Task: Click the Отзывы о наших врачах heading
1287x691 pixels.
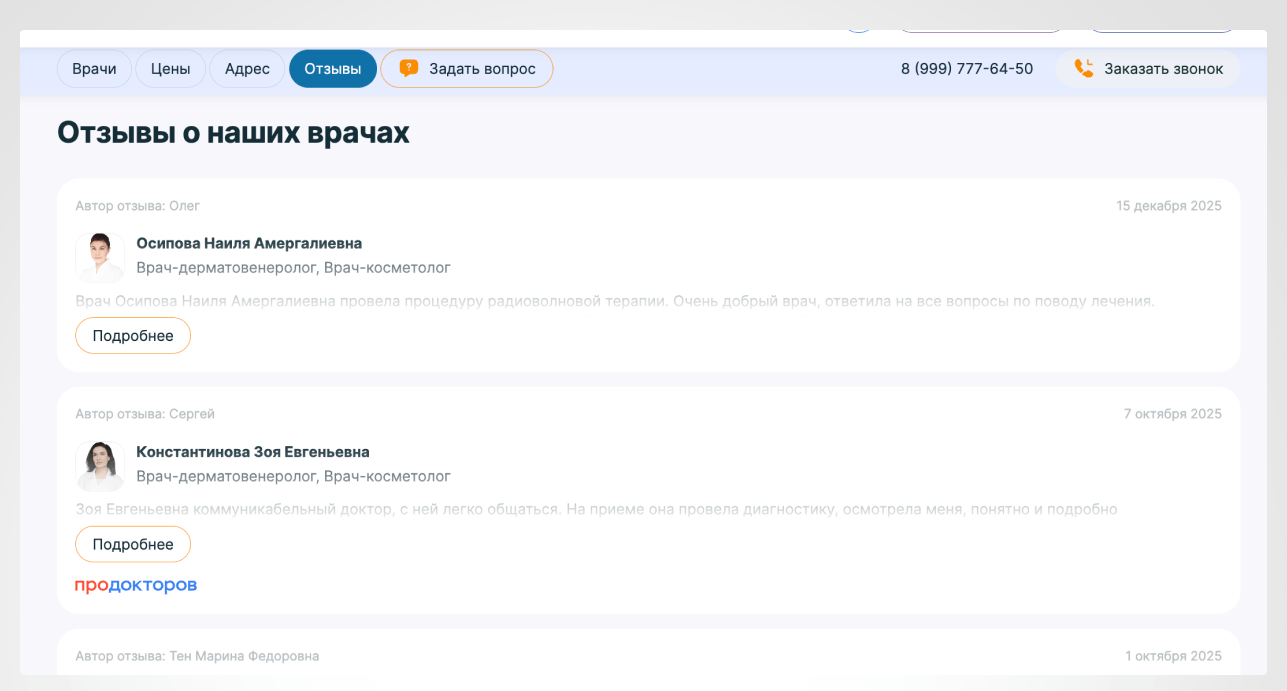Action: coord(233,132)
